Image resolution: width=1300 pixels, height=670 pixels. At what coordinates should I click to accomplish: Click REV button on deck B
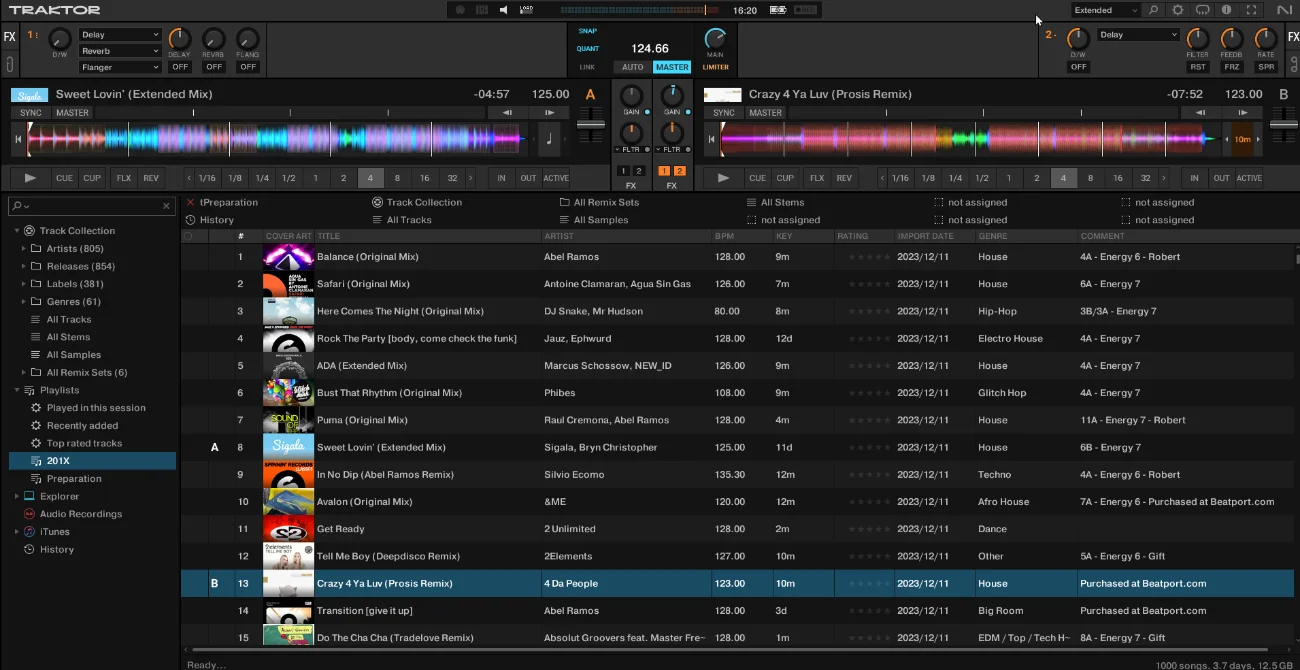click(x=844, y=178)
